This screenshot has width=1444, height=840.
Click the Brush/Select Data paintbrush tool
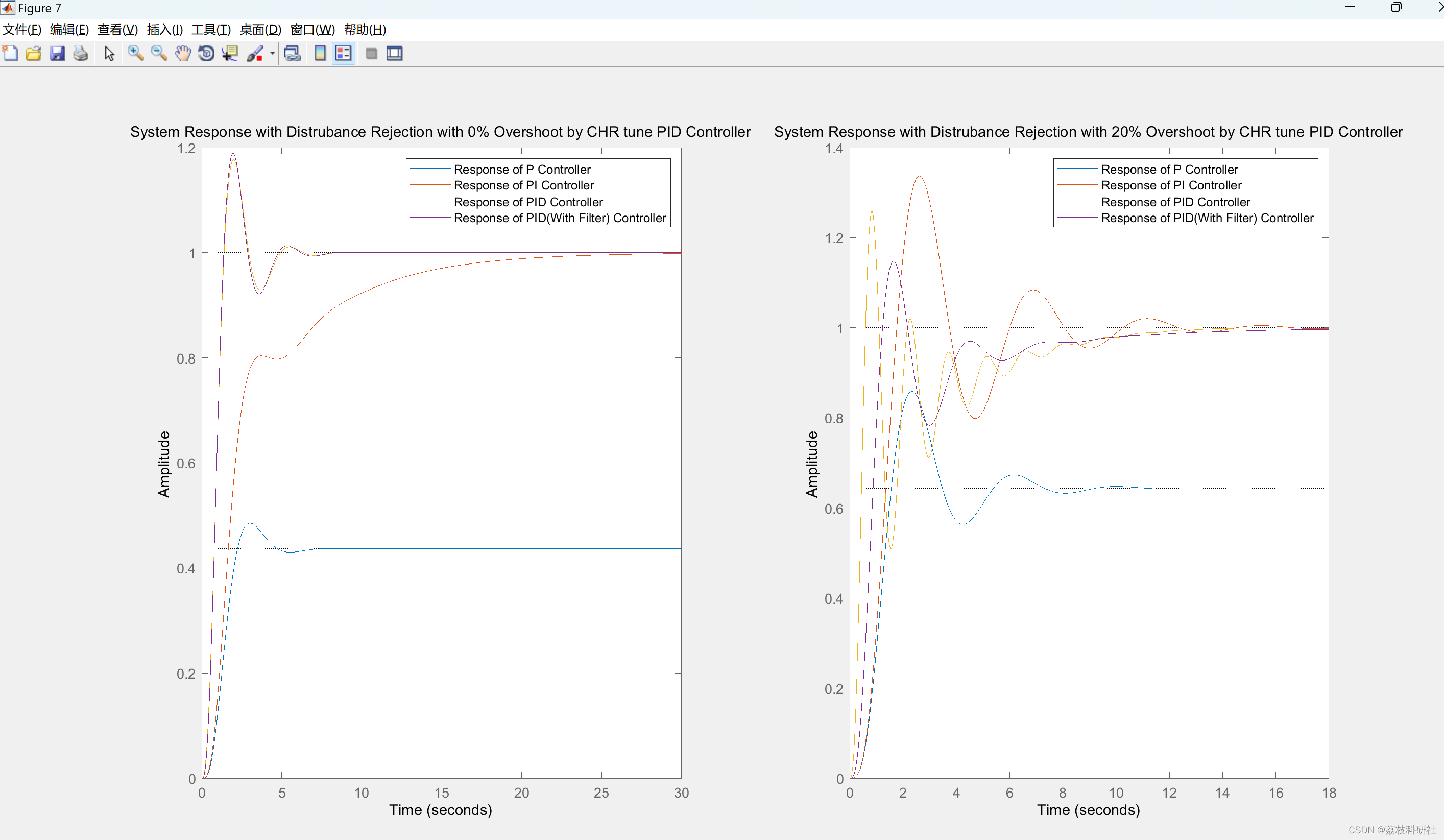point(254,53)
